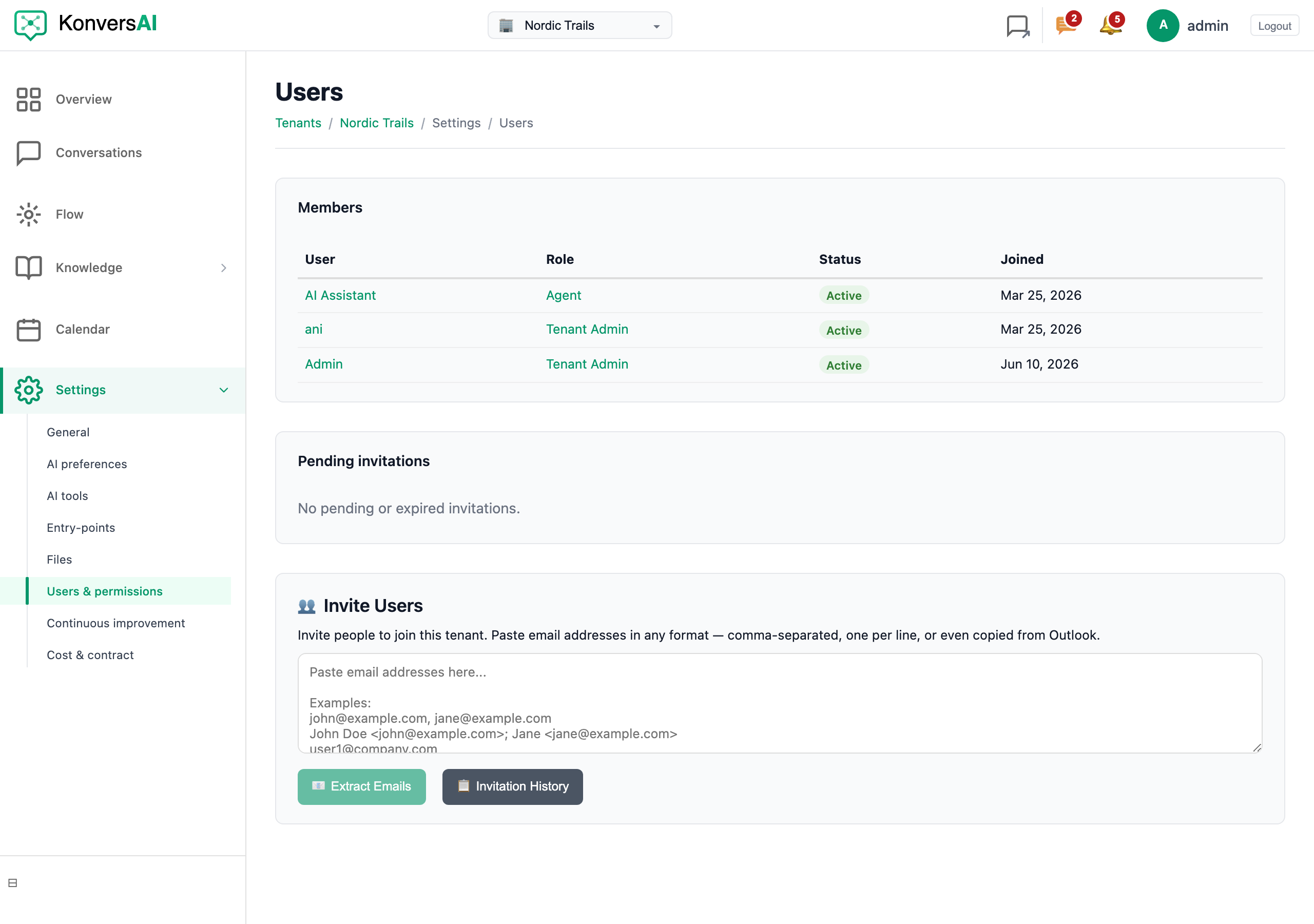Click the building icon in the tenant selector
1314x924 pixels.
506,26
